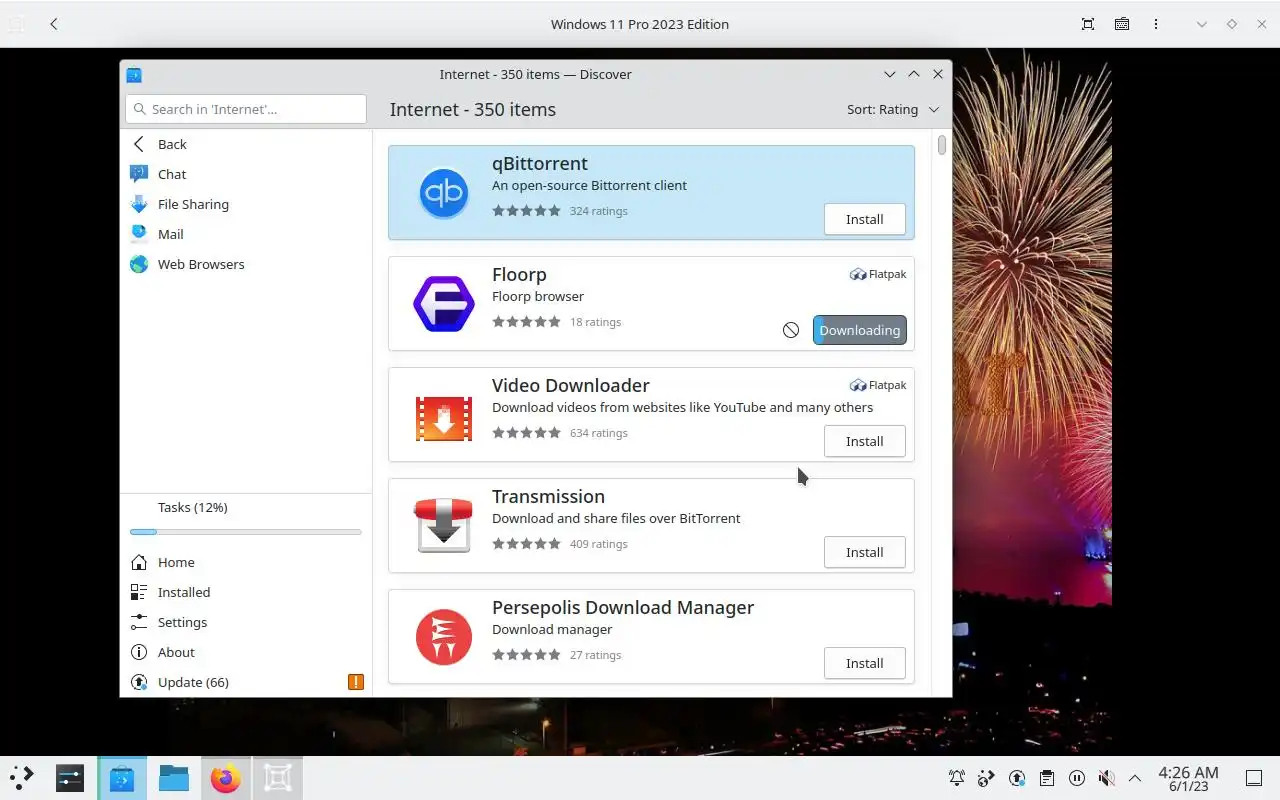Click the Web Browsers globe icon

139,264
